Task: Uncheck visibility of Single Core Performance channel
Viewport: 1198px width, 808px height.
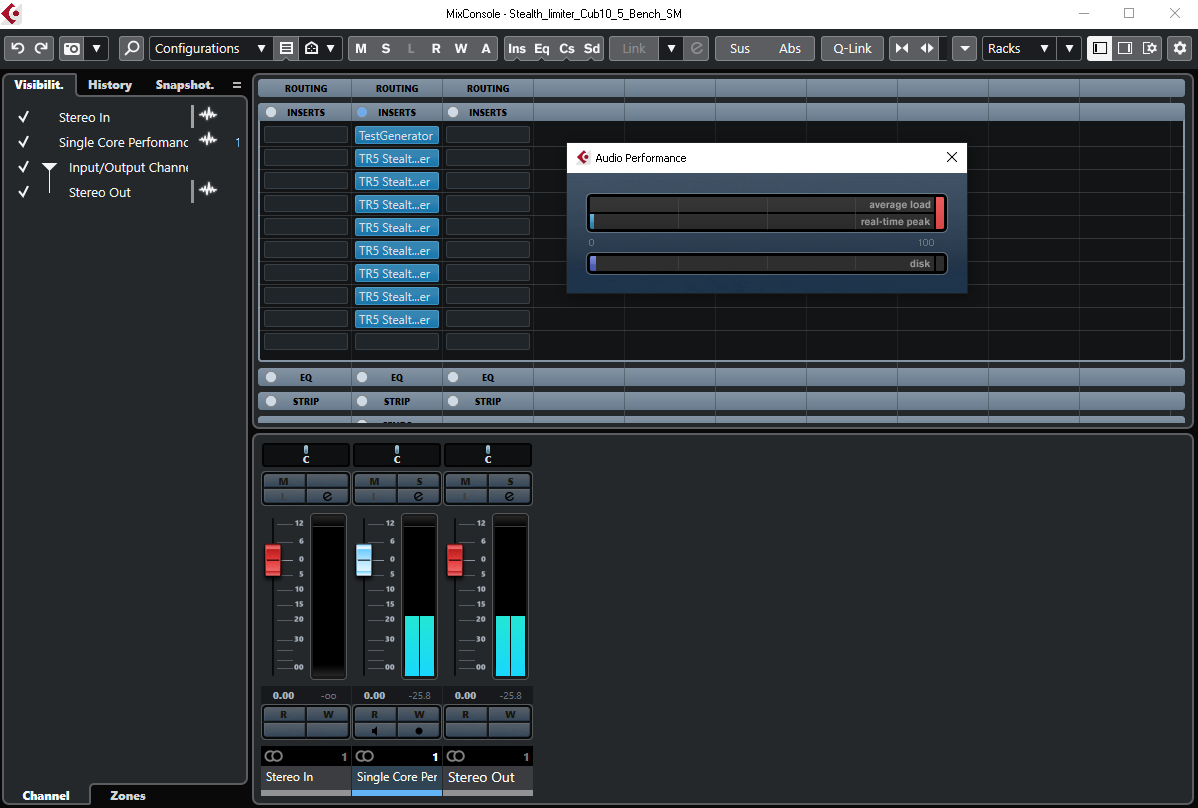Action: [24, 142]
